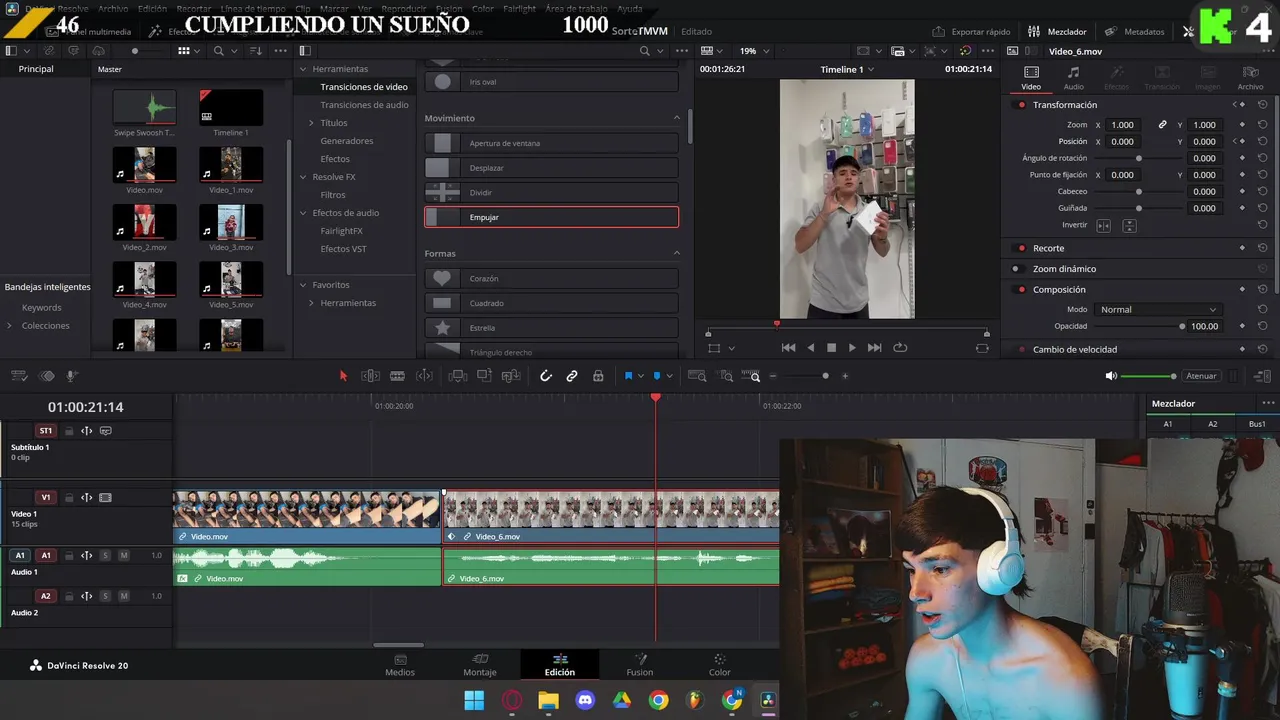This screenshot has width=1280, height=720.
Task: Adjust the mixer volume slider
Action: click(x=1149, y=376)
